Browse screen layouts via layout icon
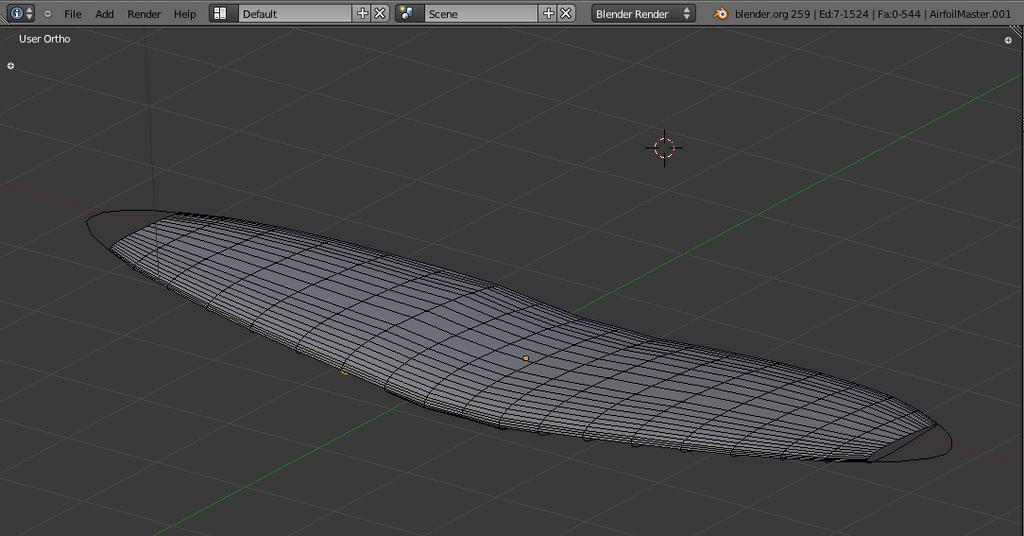1024x536 pixels. click(223, 13)
